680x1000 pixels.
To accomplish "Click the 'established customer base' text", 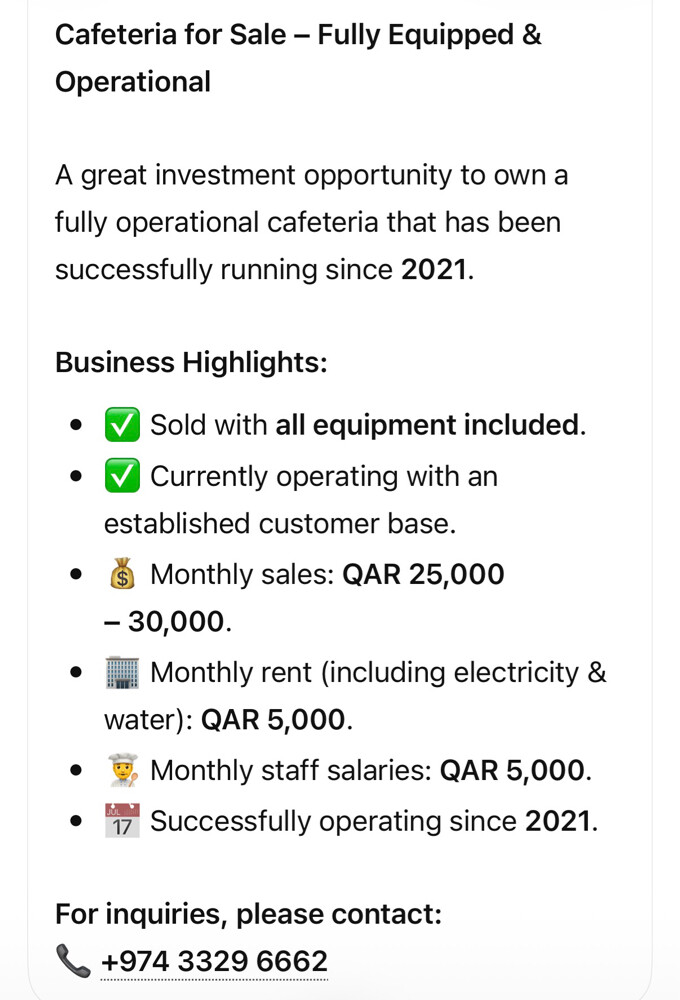I will point(280,524).
